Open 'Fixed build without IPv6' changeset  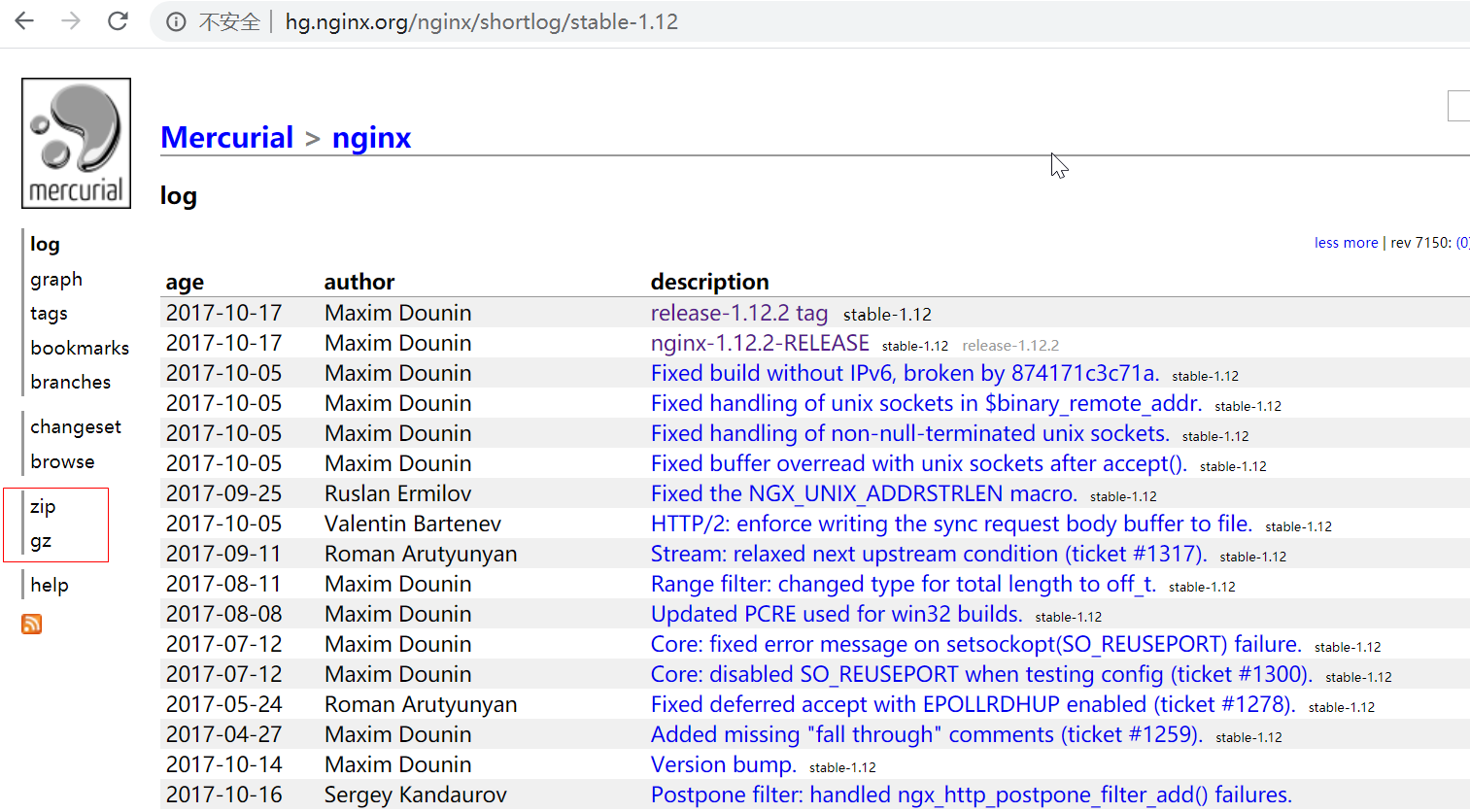point(906,373)
